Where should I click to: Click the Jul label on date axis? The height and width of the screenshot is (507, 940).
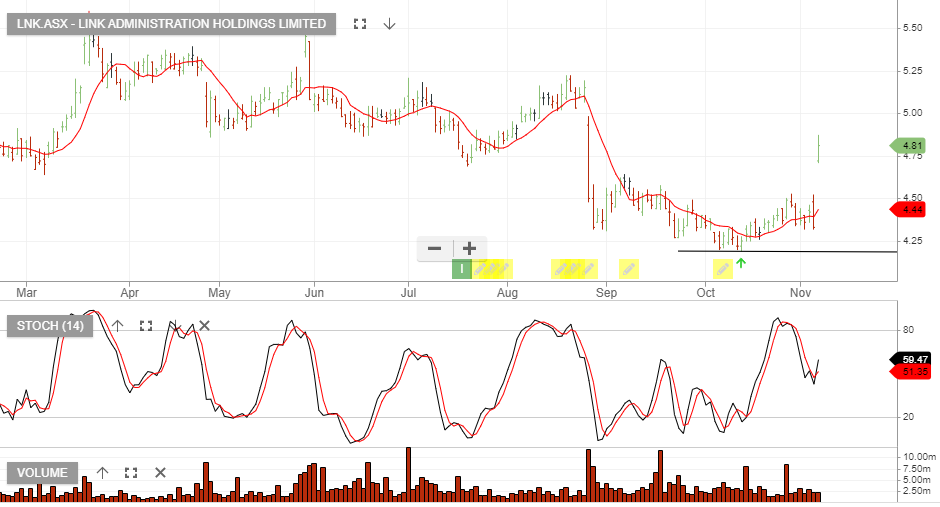click(408, 293)
